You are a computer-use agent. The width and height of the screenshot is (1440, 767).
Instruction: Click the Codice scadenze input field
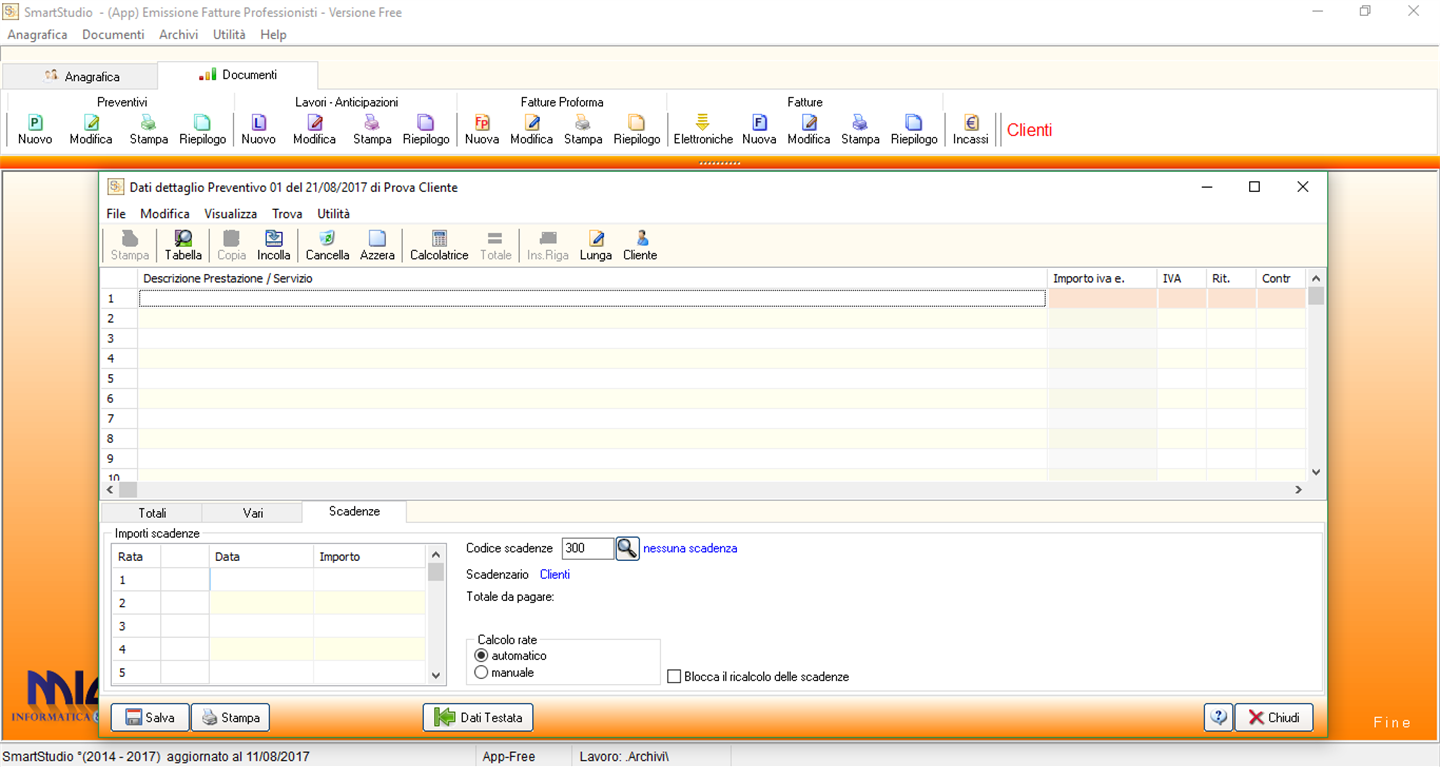tap(588, 548)
